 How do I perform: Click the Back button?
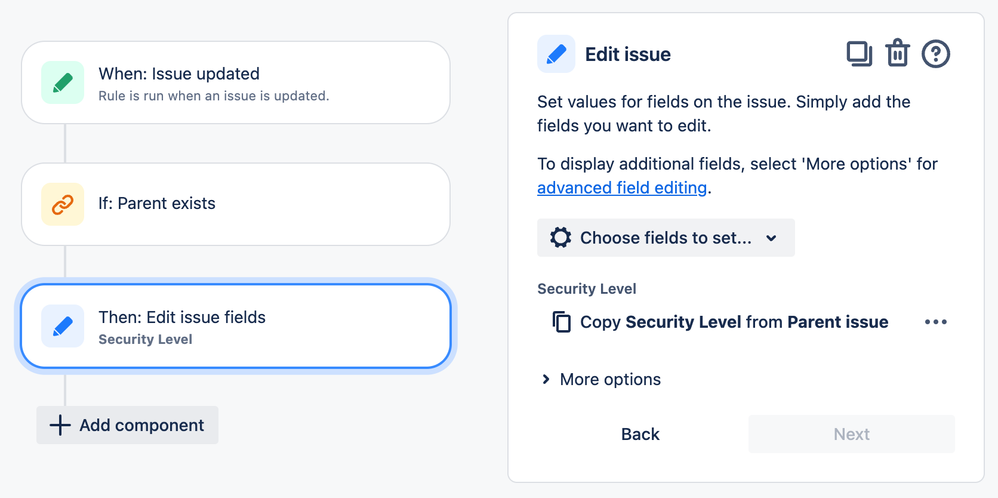tap(640, 434)
